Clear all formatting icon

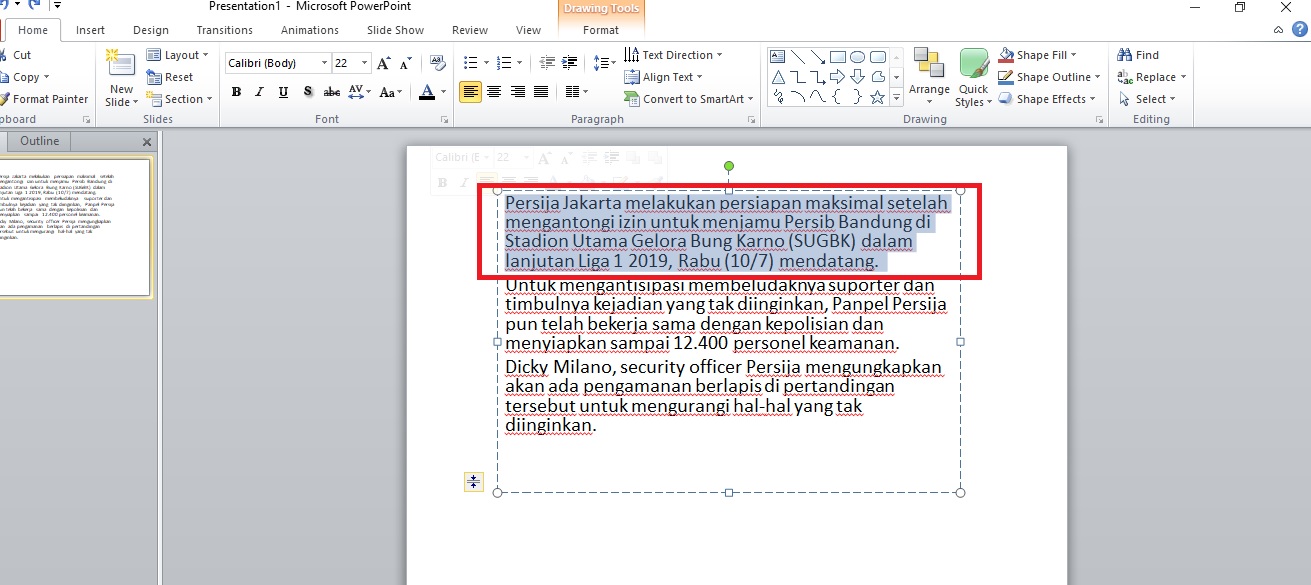pyautogui.click(x=437, y=63)
